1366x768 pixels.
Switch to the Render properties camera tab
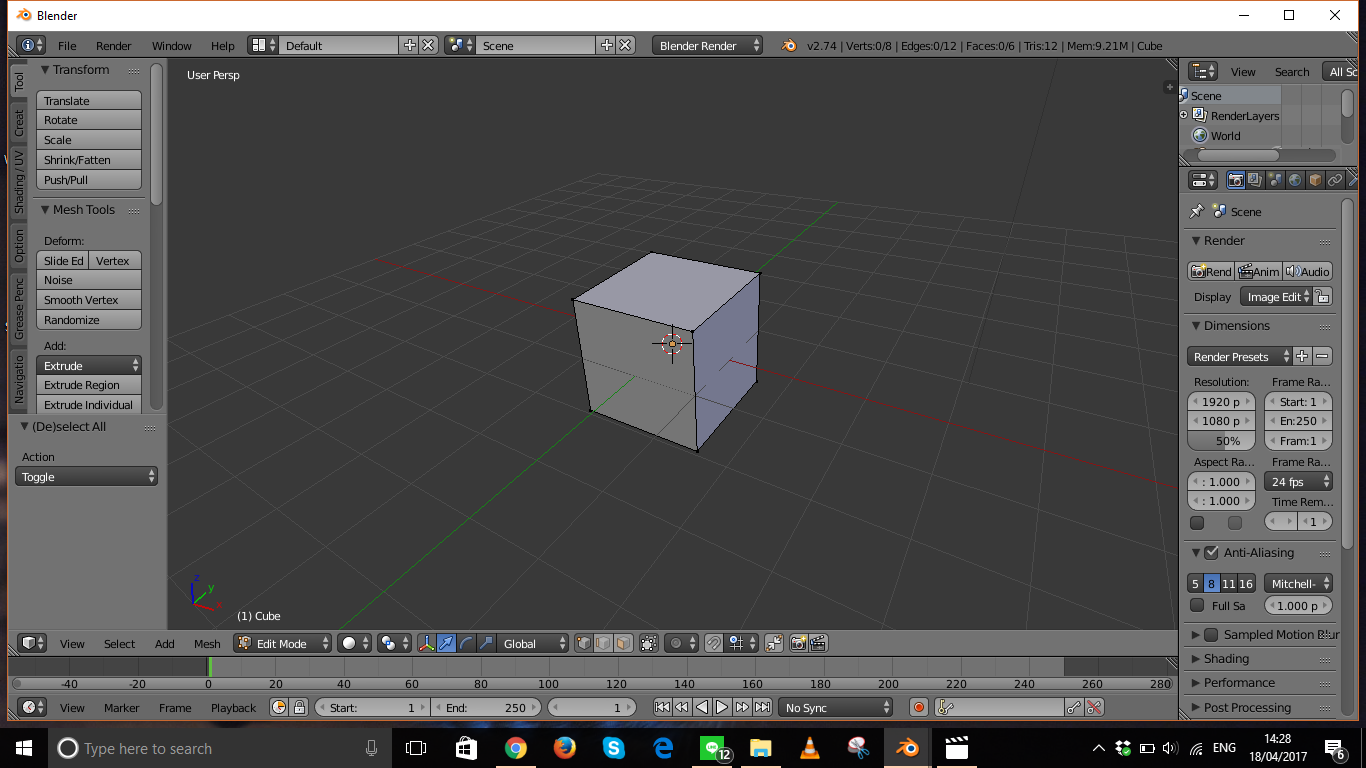pos(1236,180)
